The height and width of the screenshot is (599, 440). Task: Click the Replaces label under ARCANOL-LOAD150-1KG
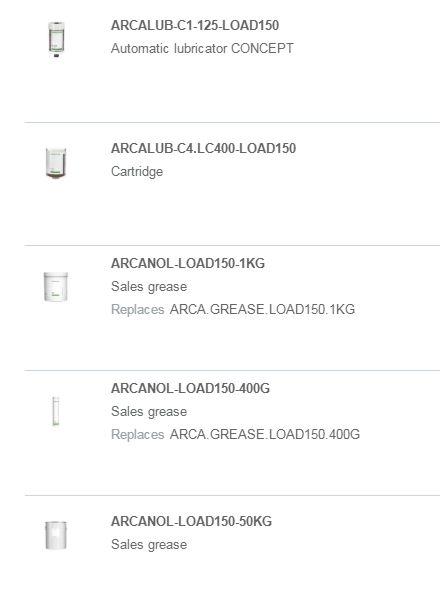pos(138,309)
